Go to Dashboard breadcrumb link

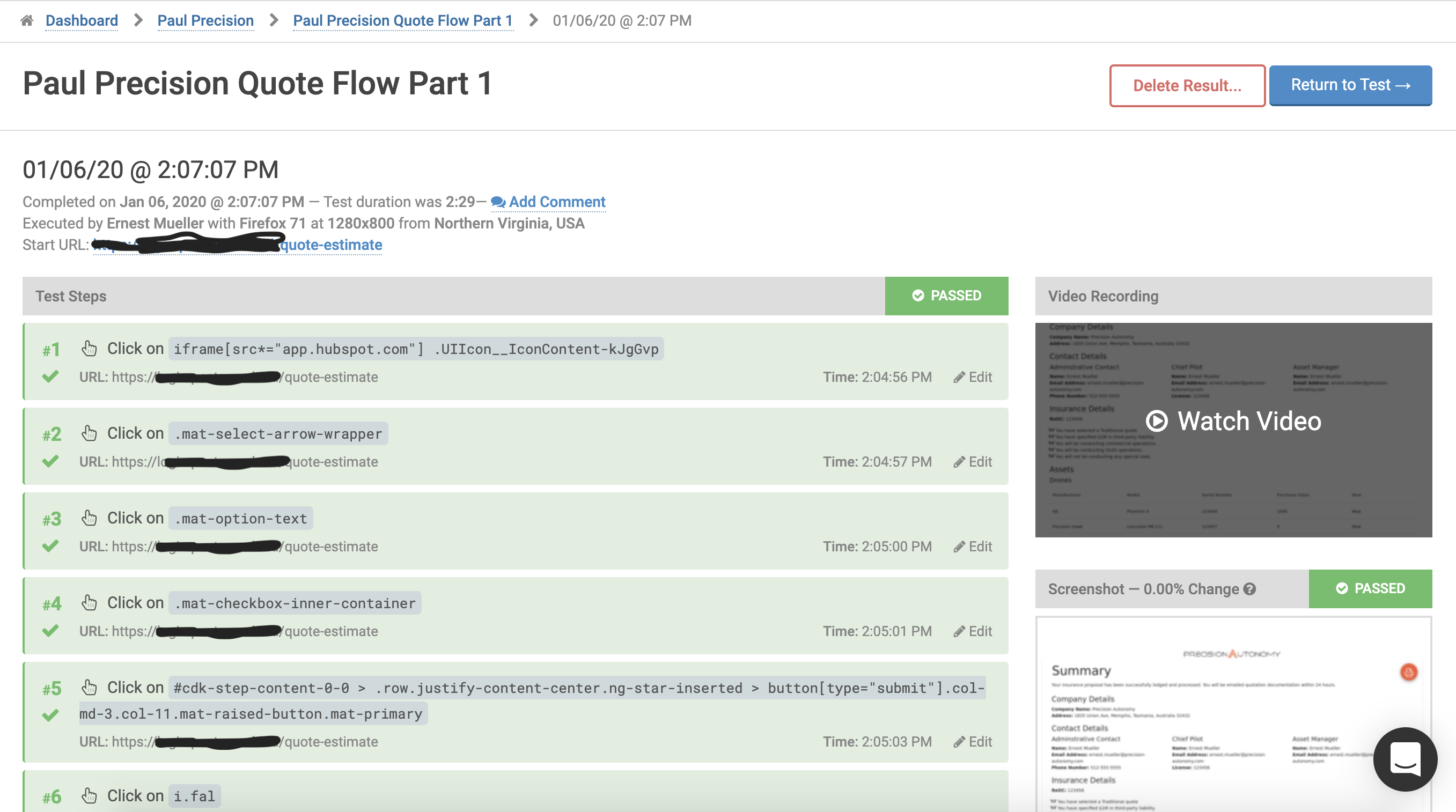coord(82,21)
